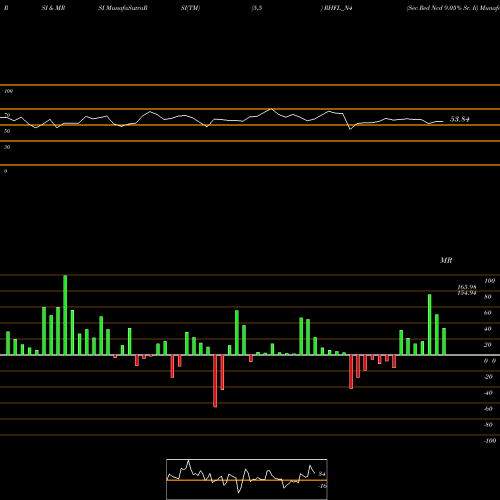Click the MR axis label -60
500x500 pixels.
tap(488, 409)
